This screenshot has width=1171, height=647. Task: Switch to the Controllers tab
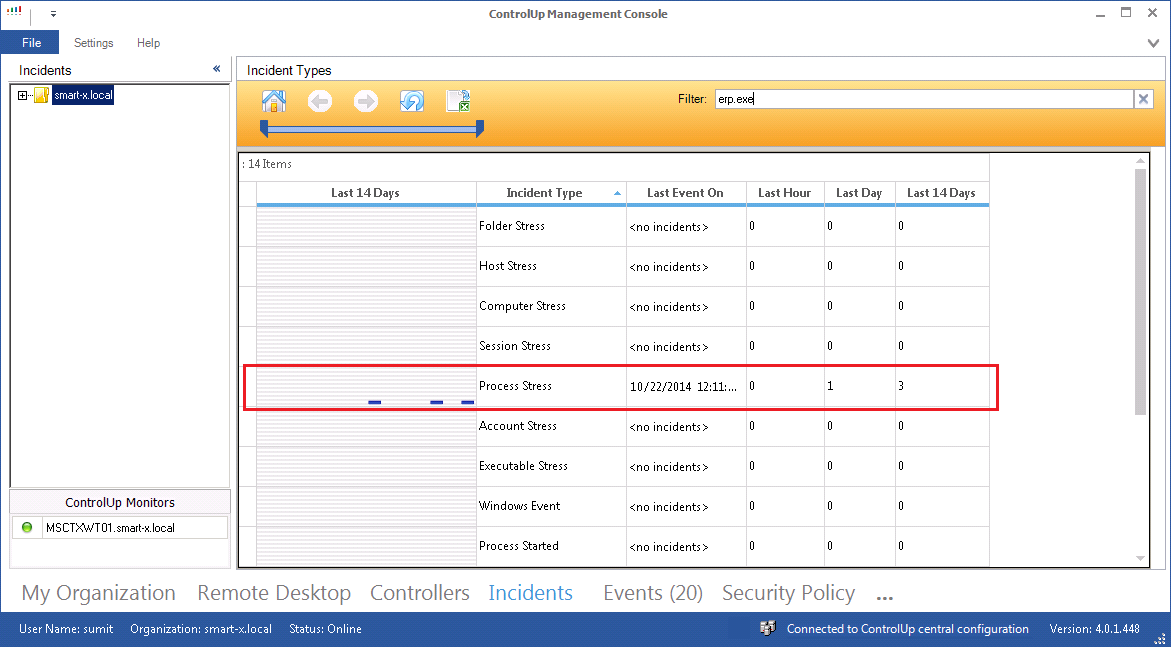point(420,593)
